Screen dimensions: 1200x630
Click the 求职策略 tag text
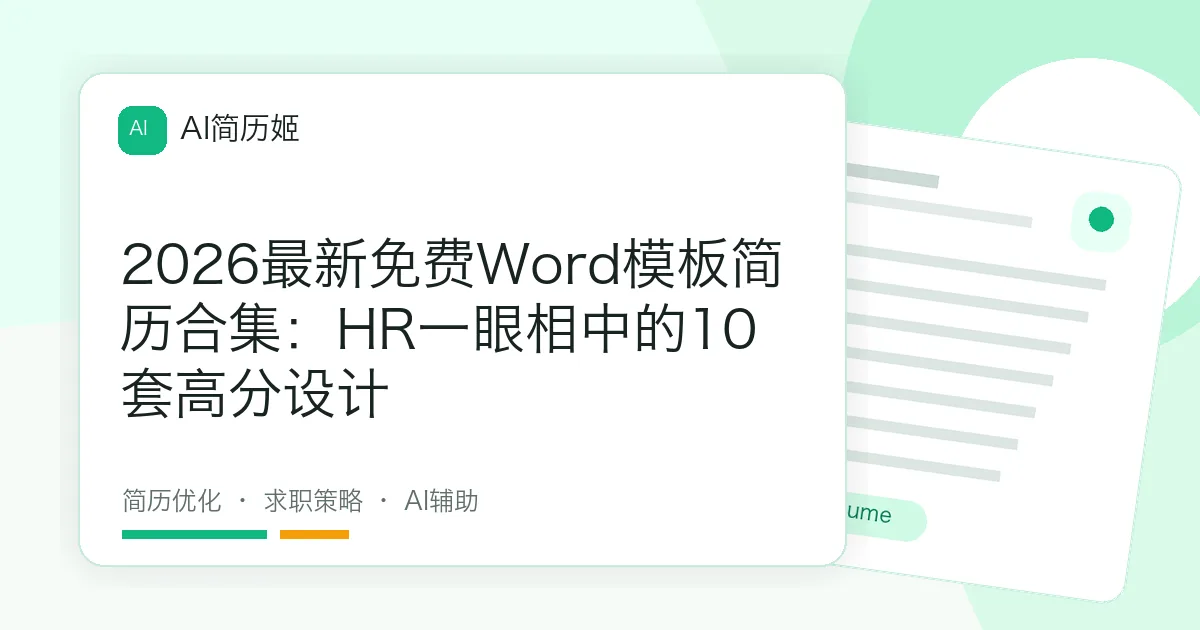click(313, 501)
